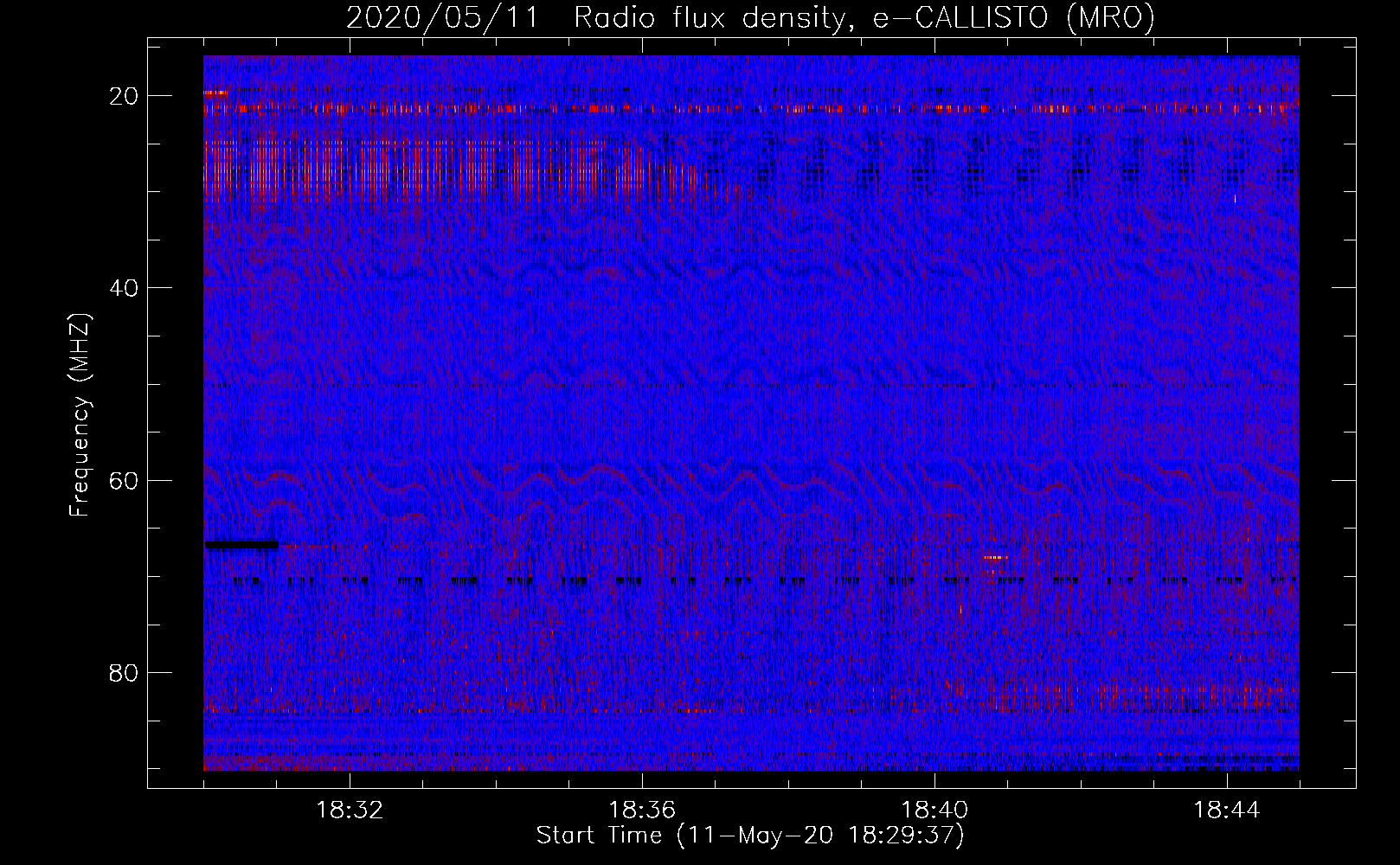Click the '18:44' time tick label
This screenshot has height=865, width=1400.
(x=1227, y=811)
